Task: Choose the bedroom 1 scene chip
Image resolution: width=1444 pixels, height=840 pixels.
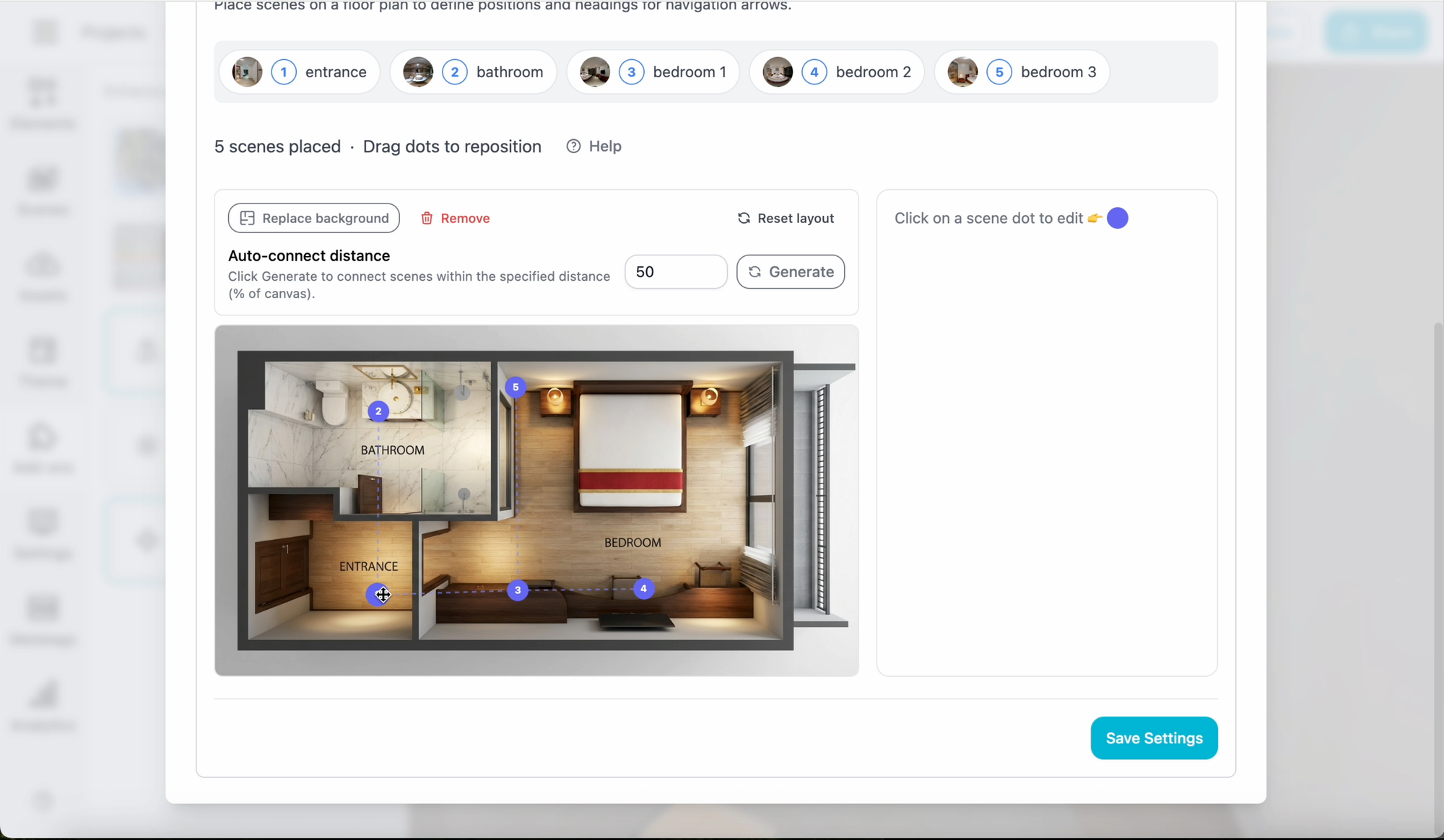Action: pos(653,71)
